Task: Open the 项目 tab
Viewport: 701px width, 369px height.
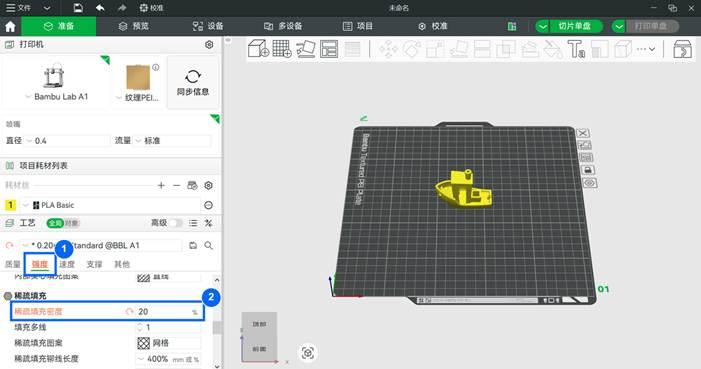Action: click(358, 26)
